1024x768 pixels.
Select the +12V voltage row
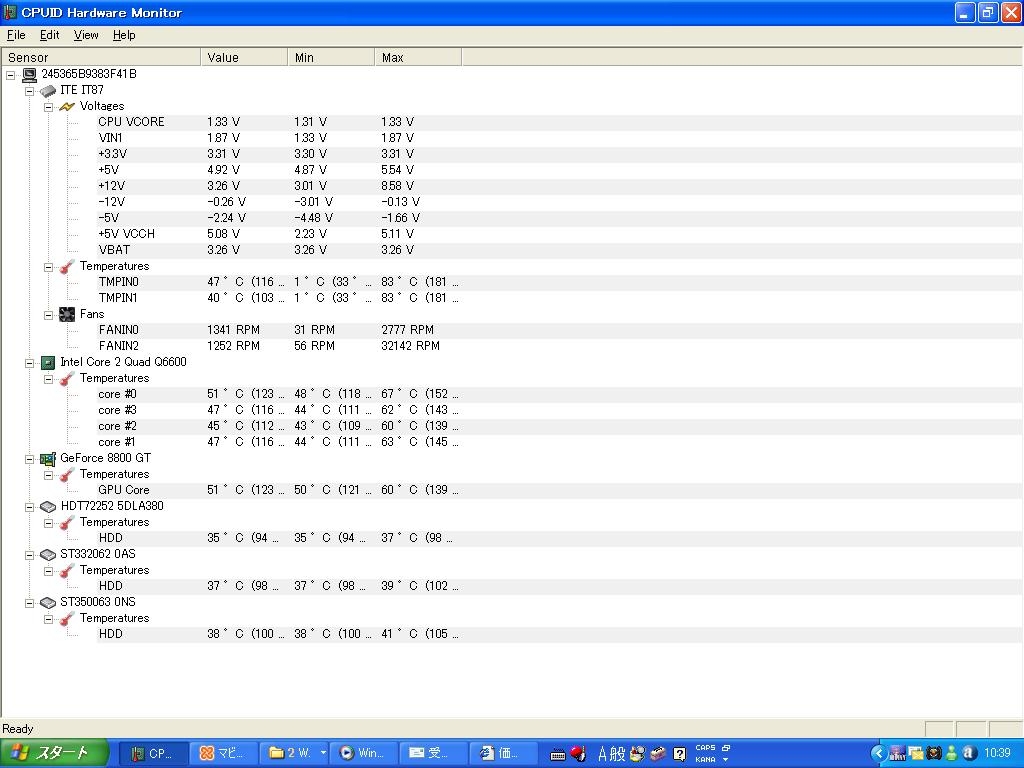[x=559, y=186]
